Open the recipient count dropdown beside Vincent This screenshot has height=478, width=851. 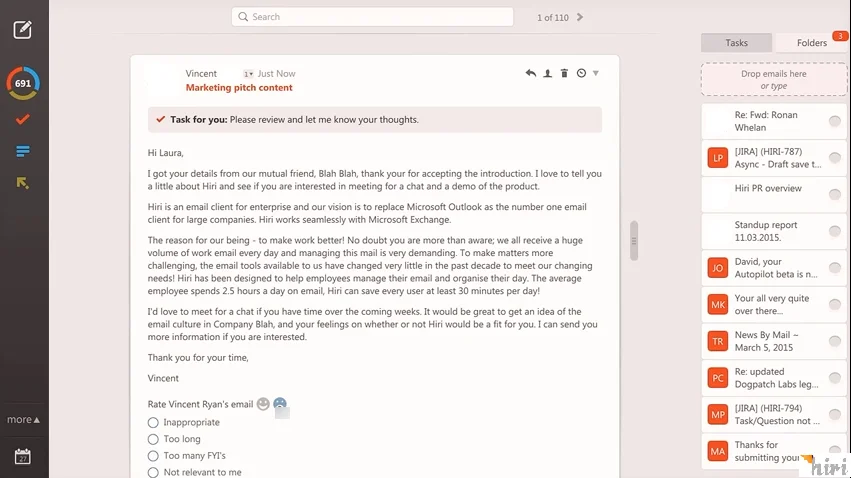[x=248, y=74]
